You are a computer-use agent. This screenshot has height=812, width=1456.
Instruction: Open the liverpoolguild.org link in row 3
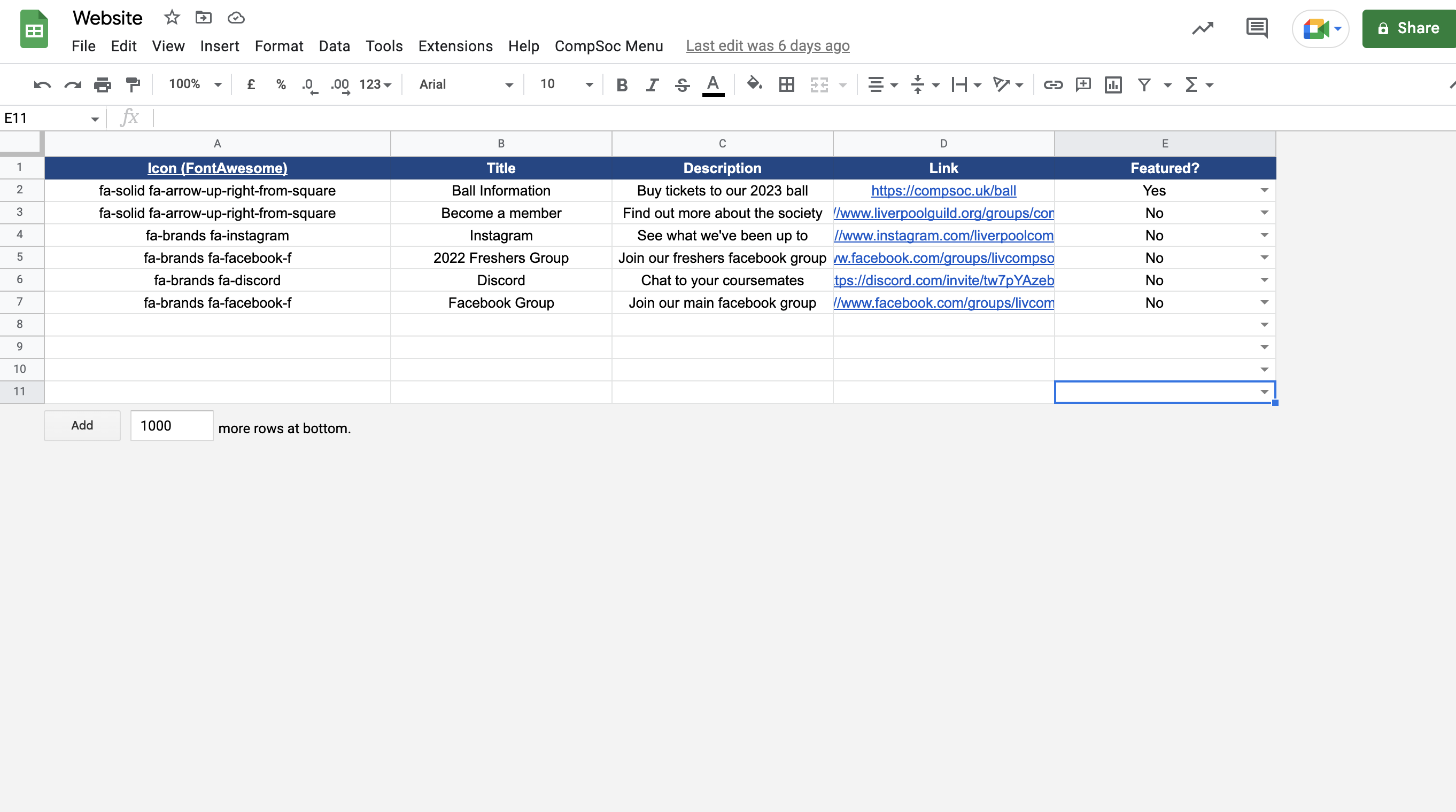(x=944, y=213)
